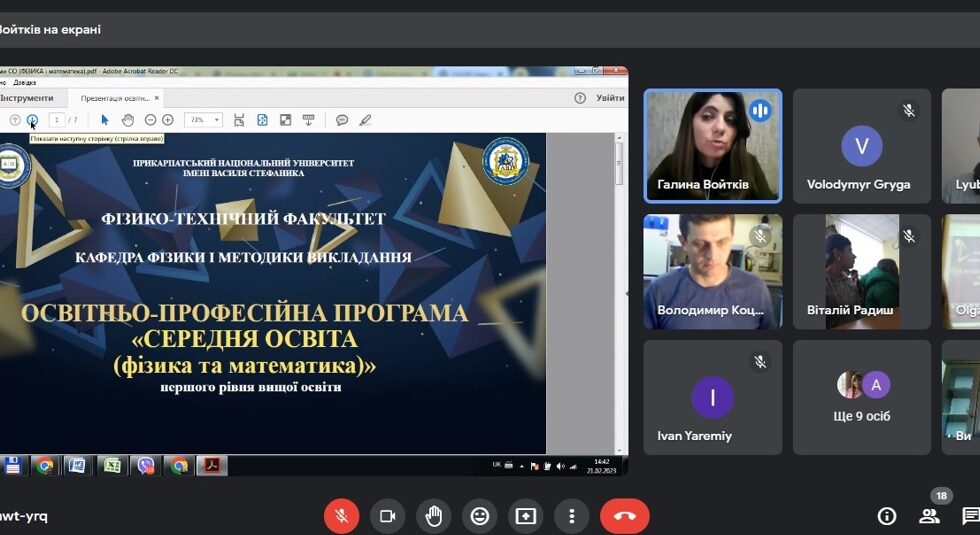Expand the 'Ще 9 осіб' participants tile
Image resolution: width=980 pixels, height=535 pixels.
(862, 397)
